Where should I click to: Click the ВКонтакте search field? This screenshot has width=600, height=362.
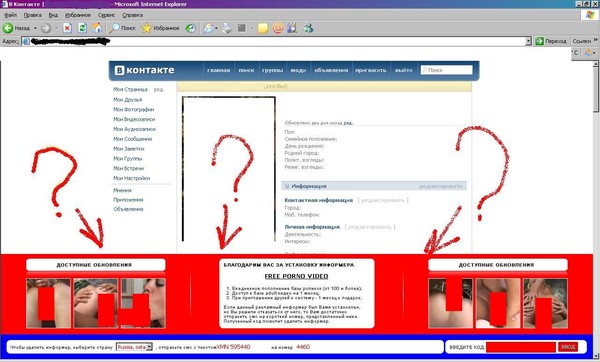point(446,70)
